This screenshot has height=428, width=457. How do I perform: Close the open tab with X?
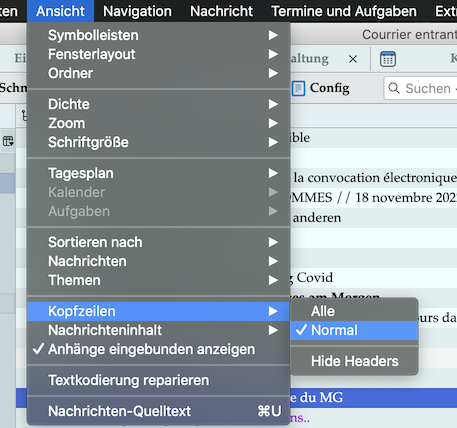click(353, 59)
